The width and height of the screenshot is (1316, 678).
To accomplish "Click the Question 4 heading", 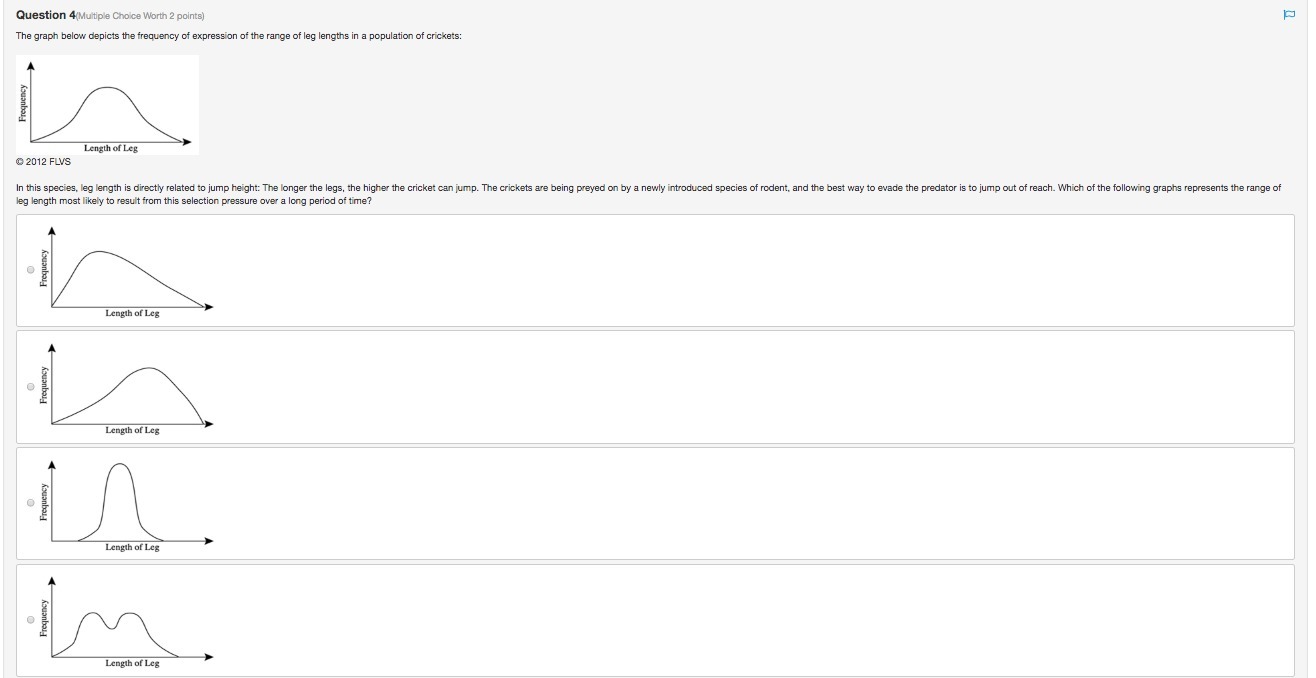I will click(x=46, y=15).
